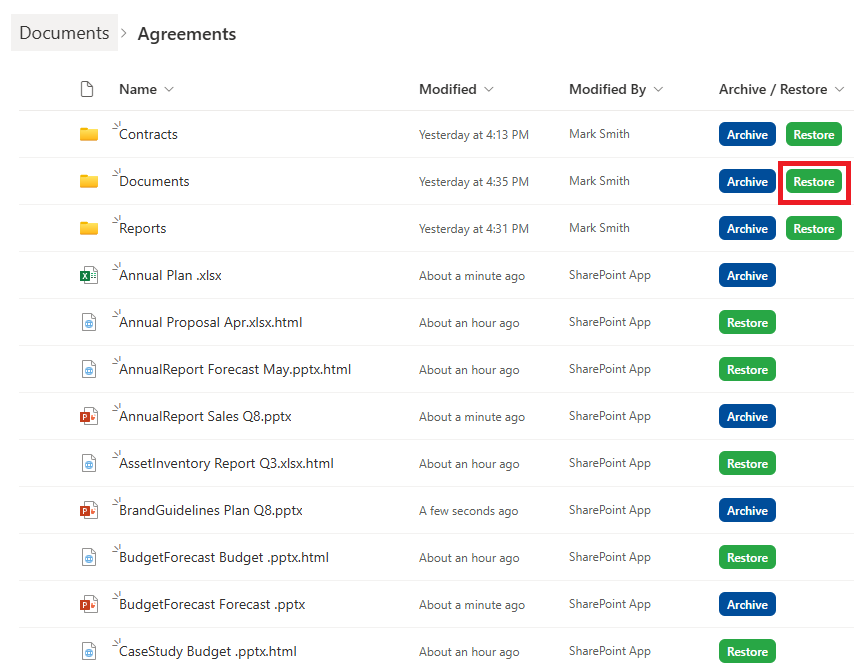
Task: Expand the Name column sort dropdown
Action: coord(169,89)
